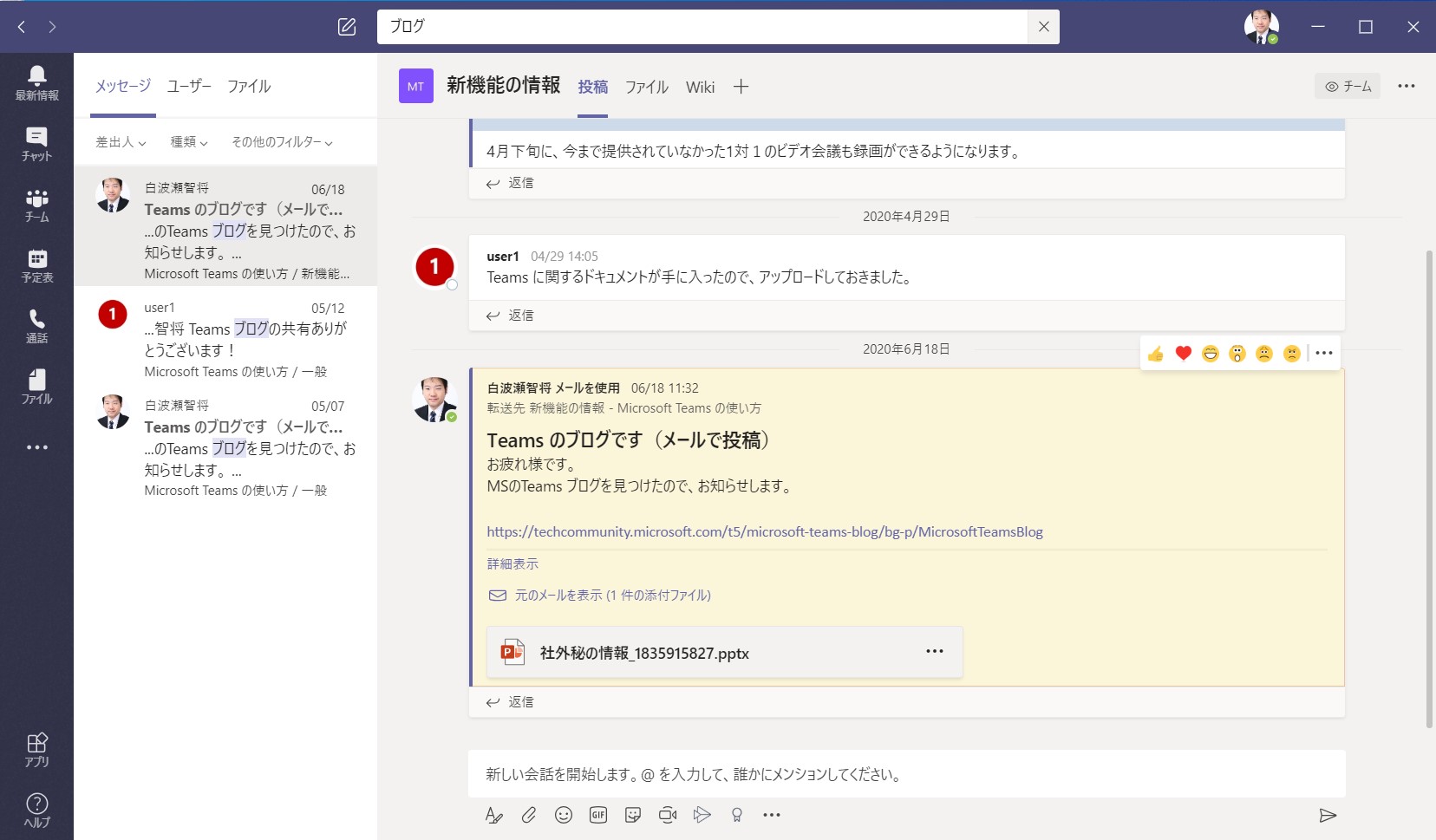Image resolution: width=1436 pixels, height=840 pixels.
Task: Open the 通話 calls section
Action: click(x=36, y=326)
